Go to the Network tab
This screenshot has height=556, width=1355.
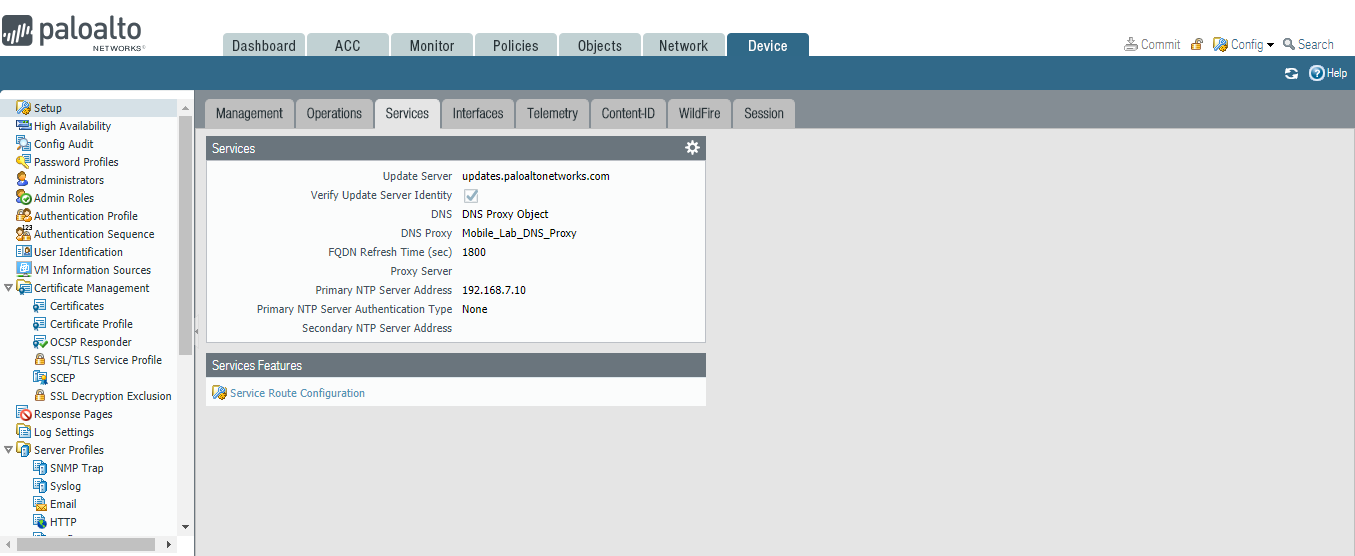684,45
